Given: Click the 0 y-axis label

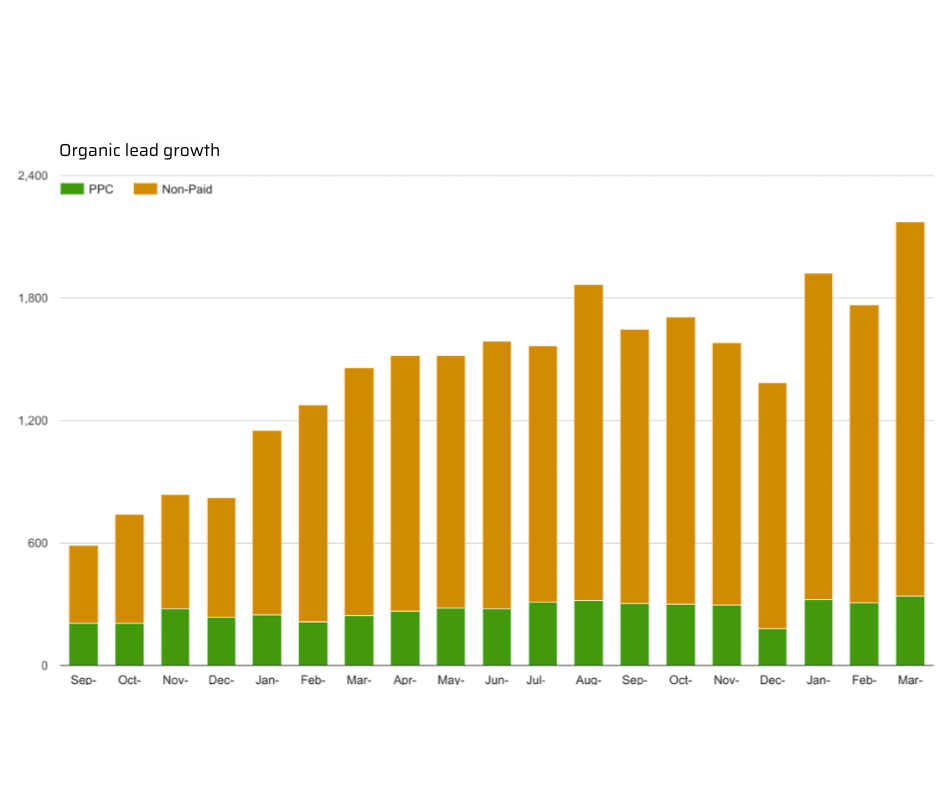Looking at the screenshot, I should (44, 666).
